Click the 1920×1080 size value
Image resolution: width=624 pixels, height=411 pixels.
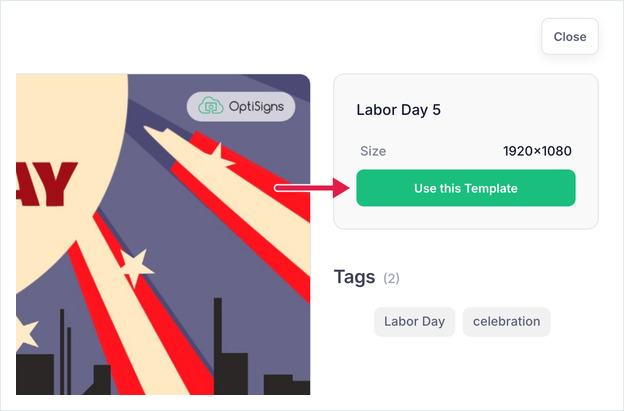tap(537, 151)
